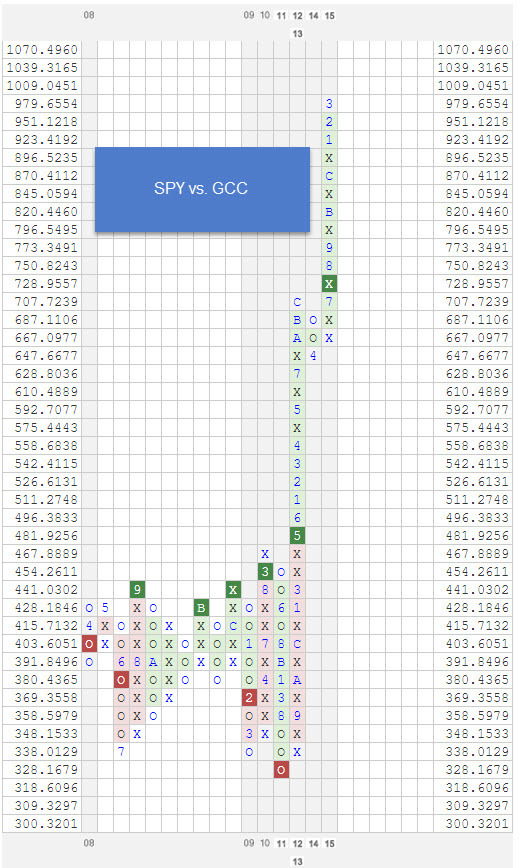Select the blue A in the 667.0977 row
The height and width of the screenshot is (868, 519).
297,338
